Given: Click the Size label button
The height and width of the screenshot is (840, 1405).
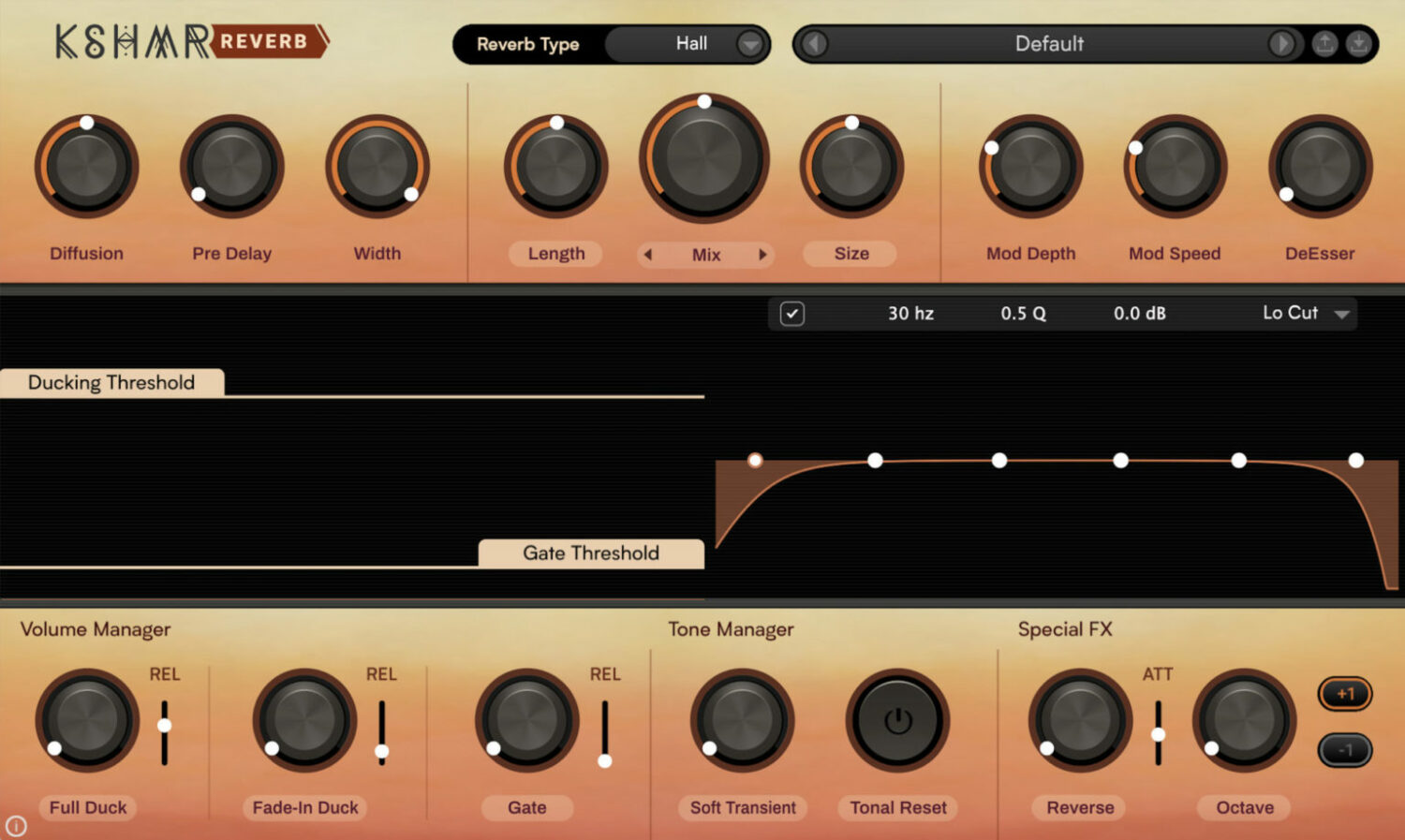Looking at the screenshot, I should (x=851, y=254).
